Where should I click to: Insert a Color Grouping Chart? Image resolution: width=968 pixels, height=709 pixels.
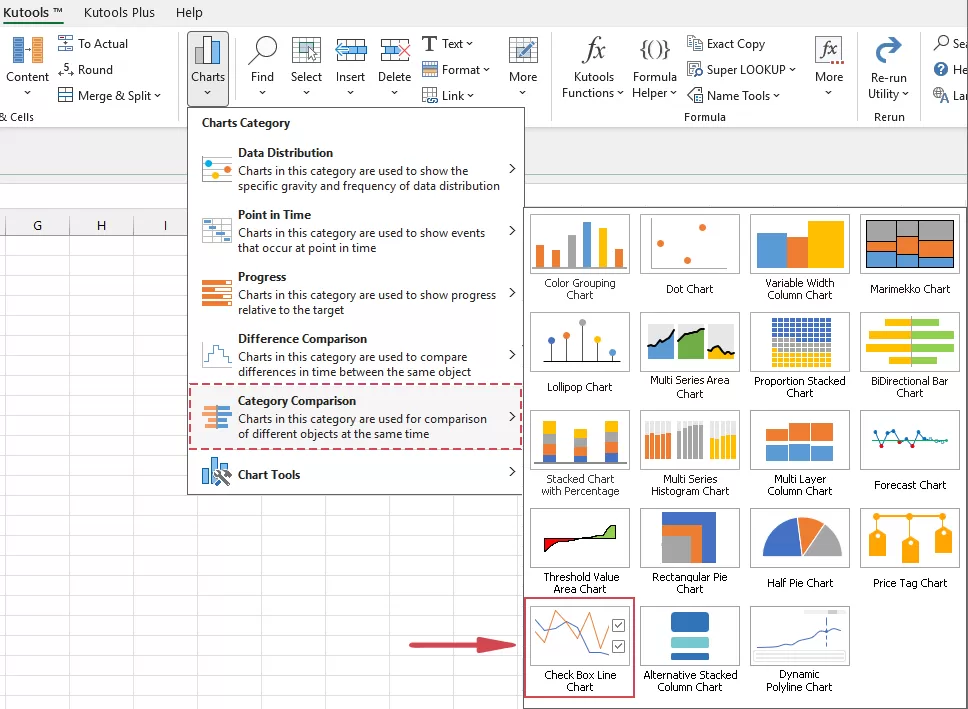tap(580, 258)
